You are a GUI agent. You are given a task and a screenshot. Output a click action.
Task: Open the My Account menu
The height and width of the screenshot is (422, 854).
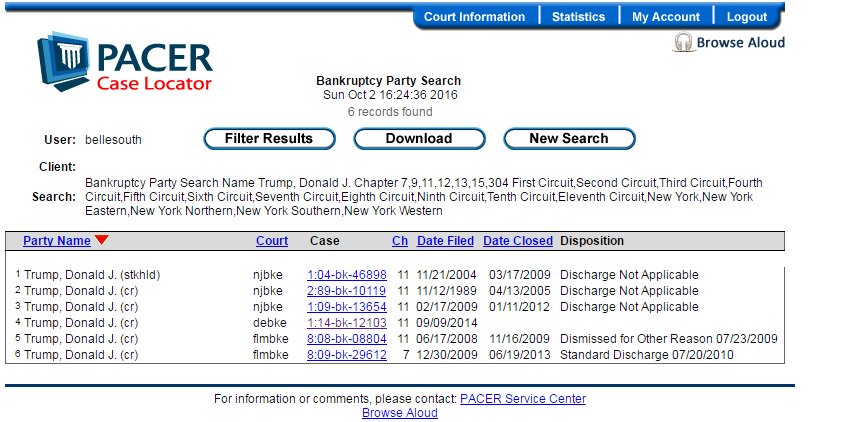(666, 17)
